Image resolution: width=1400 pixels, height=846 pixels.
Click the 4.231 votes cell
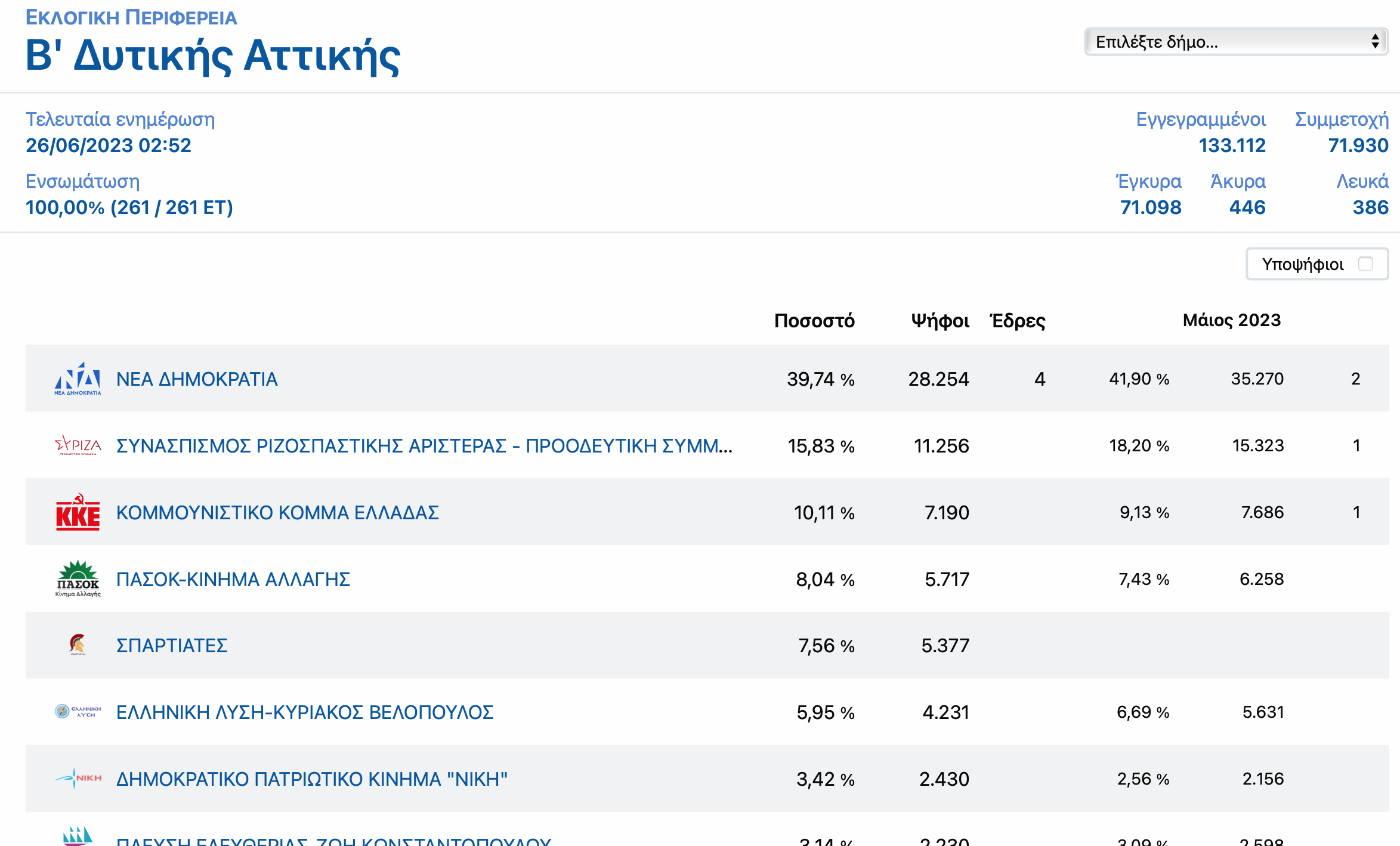click(946, 712)
